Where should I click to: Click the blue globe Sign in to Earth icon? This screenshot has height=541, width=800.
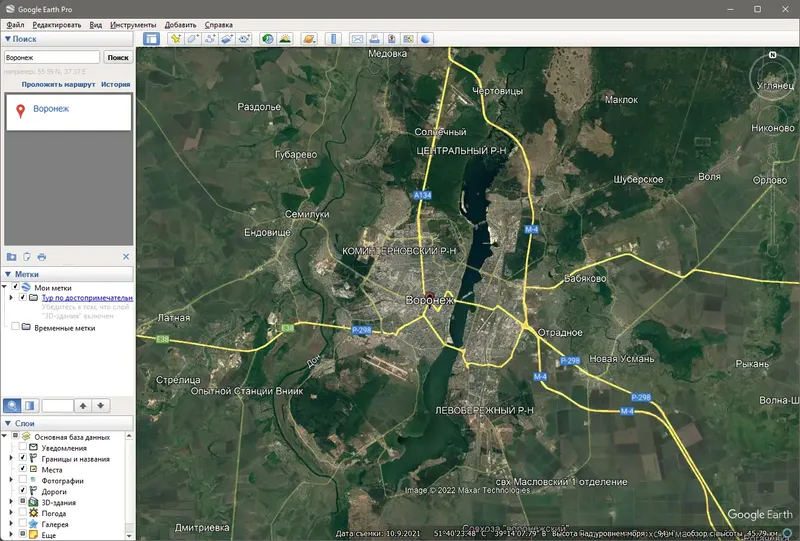426,39
